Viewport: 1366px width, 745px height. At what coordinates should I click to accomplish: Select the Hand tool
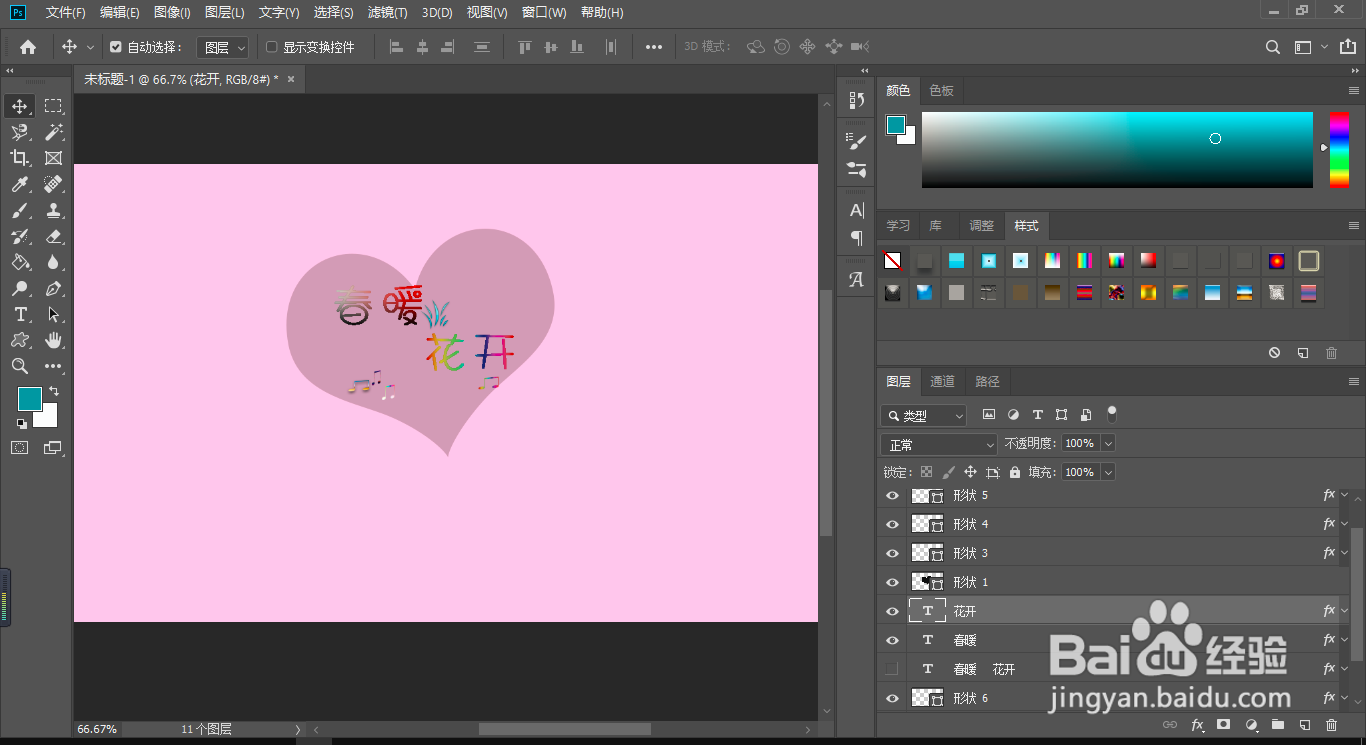coord(53,341)
